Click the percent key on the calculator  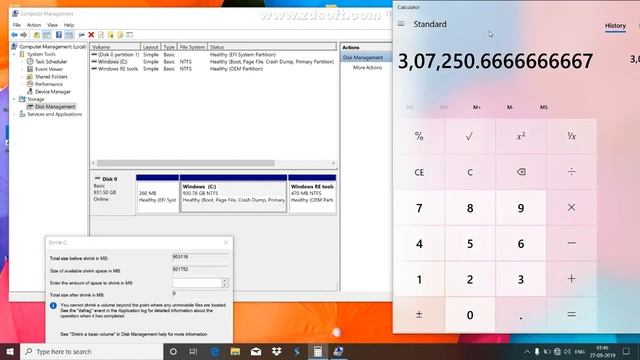pos(419,136)
